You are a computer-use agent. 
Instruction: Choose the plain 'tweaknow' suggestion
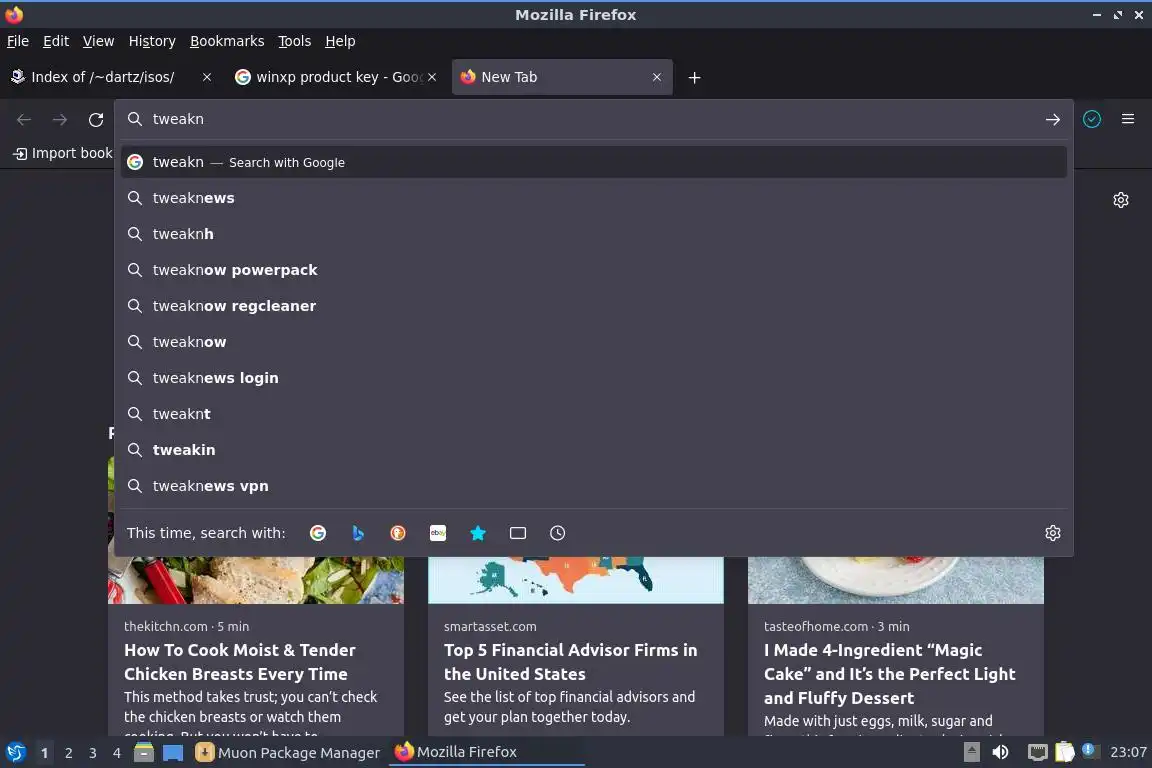coord(594,342)
